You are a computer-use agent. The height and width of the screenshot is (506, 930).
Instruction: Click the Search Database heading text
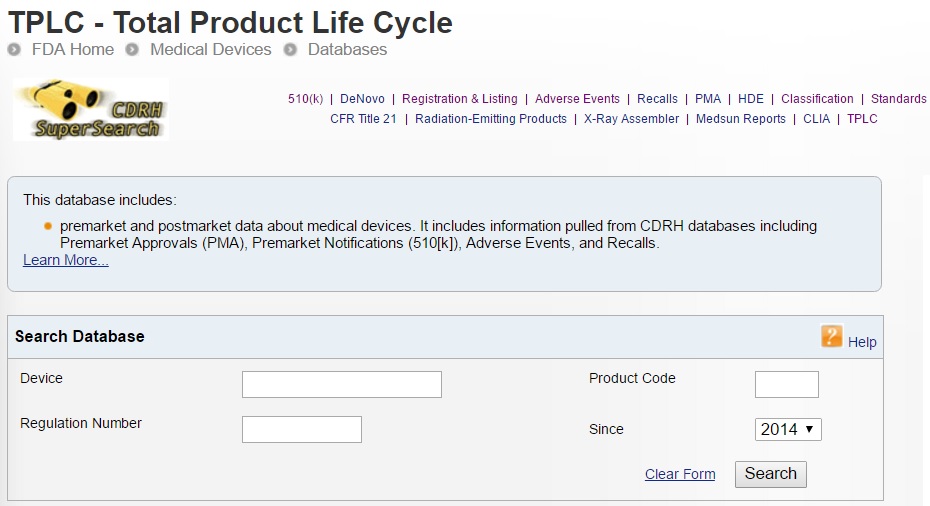[x=79, y=336]
